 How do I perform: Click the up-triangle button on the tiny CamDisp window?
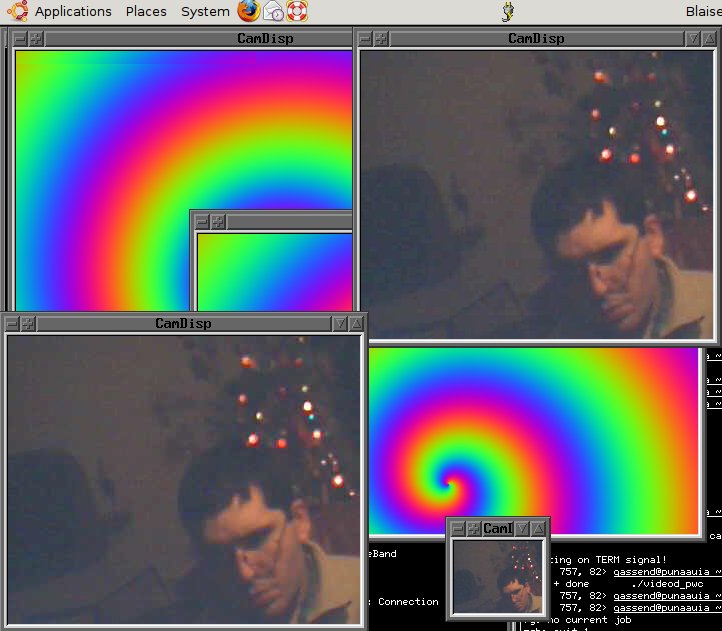click(x=539, y=528)
